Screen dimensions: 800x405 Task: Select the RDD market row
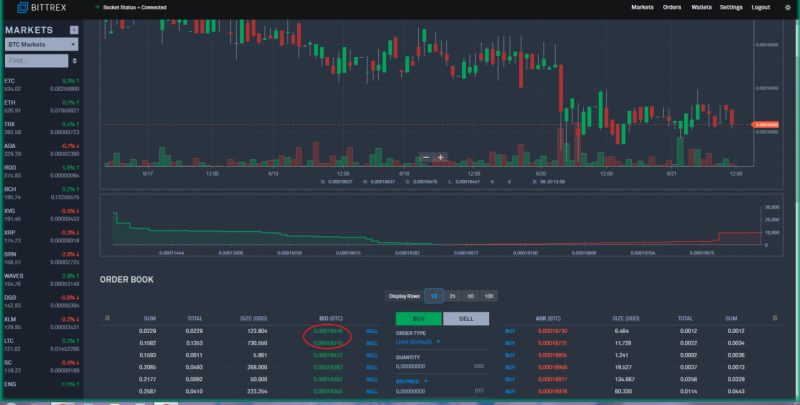click(41, 171)
